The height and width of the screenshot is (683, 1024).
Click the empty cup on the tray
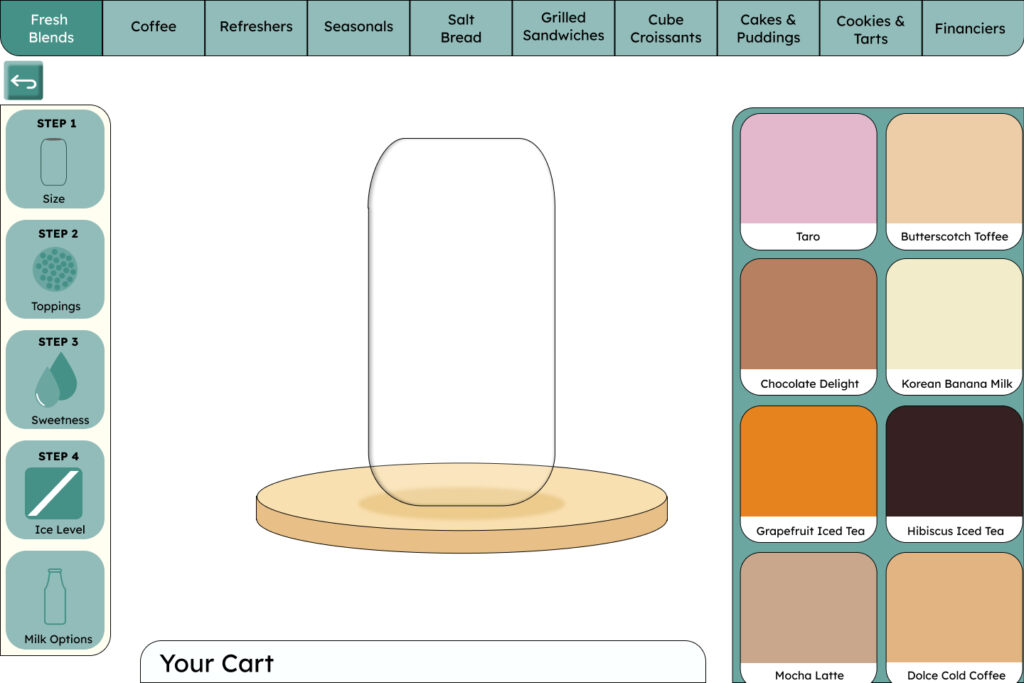[x=461, y=320]
